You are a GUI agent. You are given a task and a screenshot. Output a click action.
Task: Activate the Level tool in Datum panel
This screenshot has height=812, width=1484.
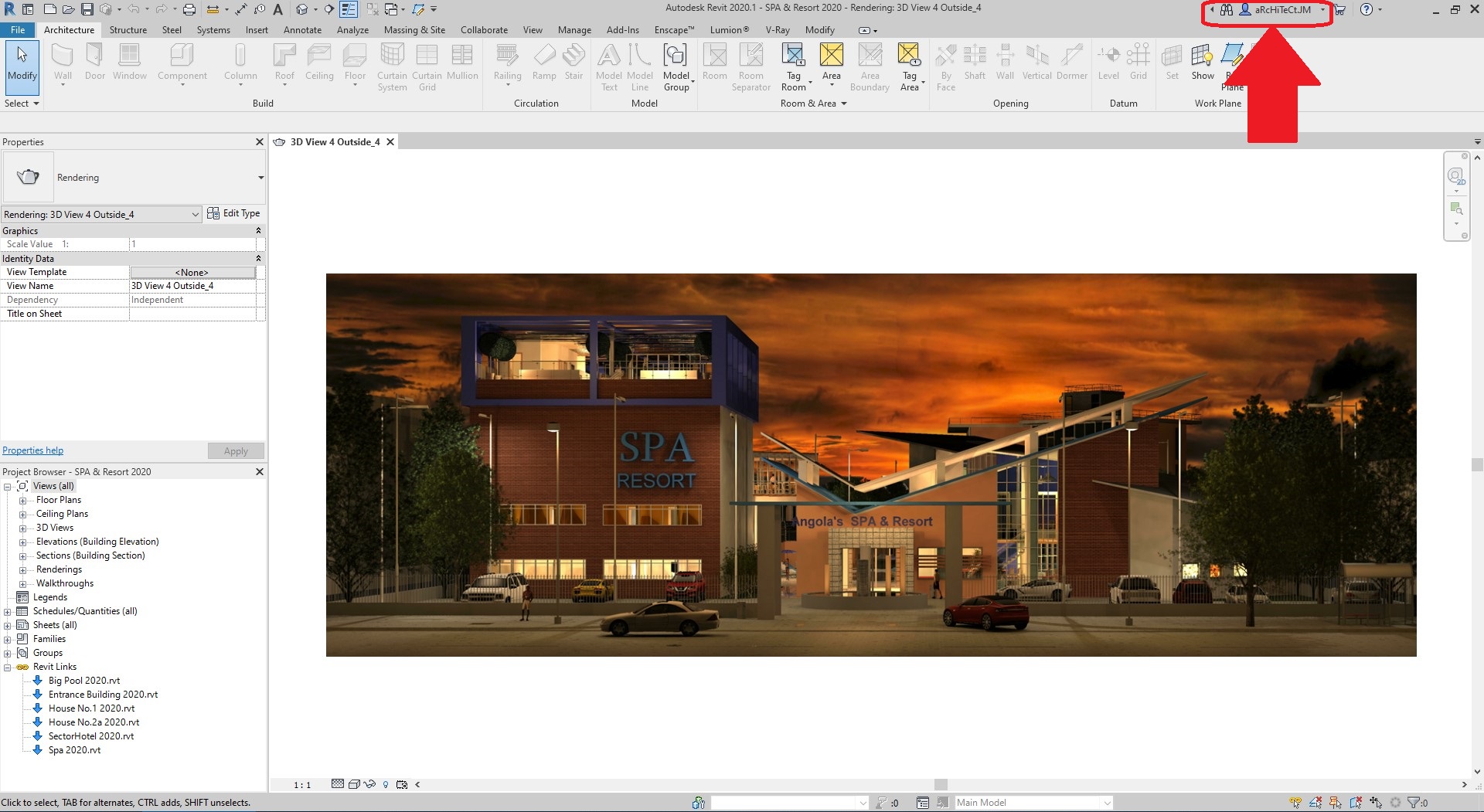click(x=1108, y=62)
